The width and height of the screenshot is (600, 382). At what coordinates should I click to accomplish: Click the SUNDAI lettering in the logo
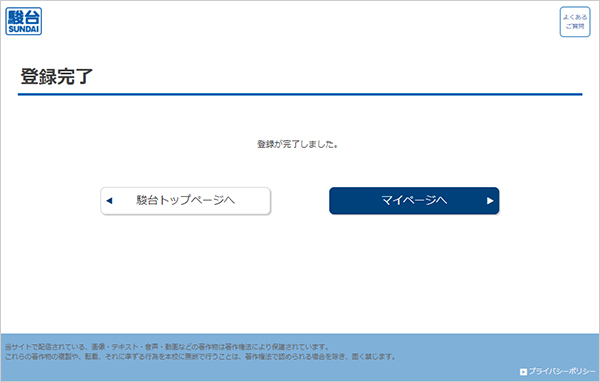[23, 29]
